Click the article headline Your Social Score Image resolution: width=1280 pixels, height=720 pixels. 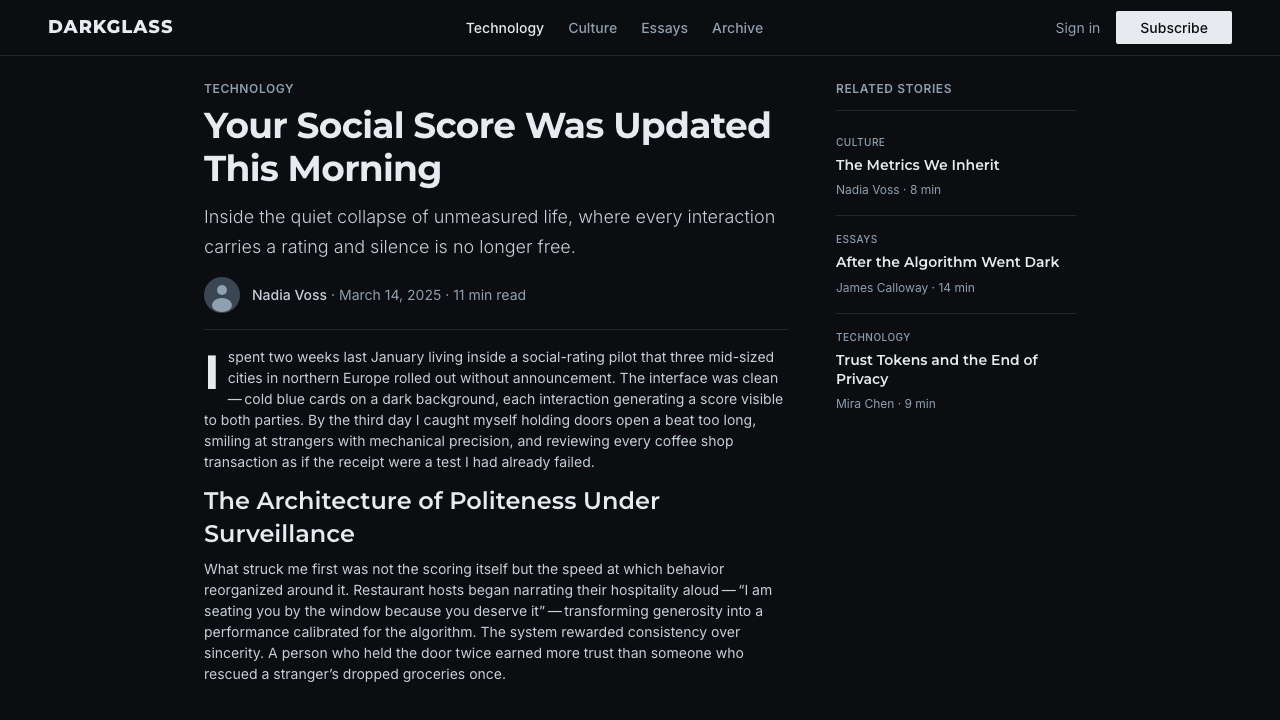pyautogui.click(x=487, y=147)
